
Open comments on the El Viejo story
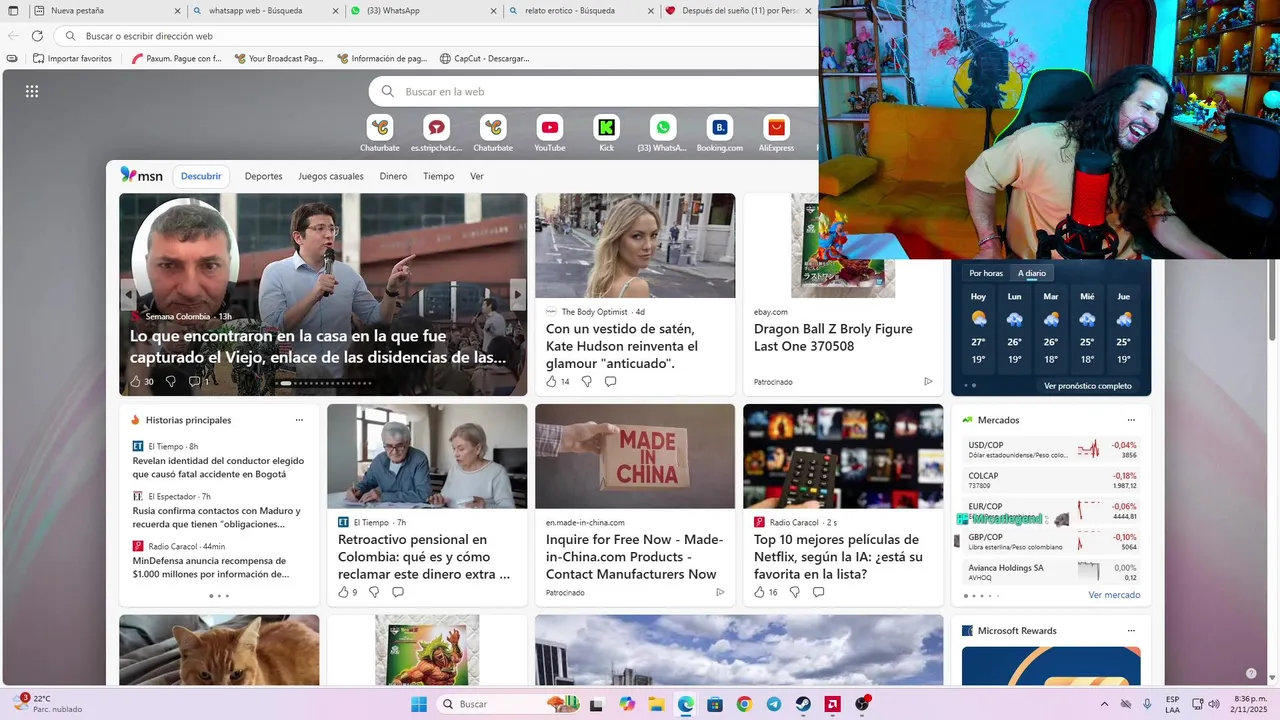click(195, 381)
